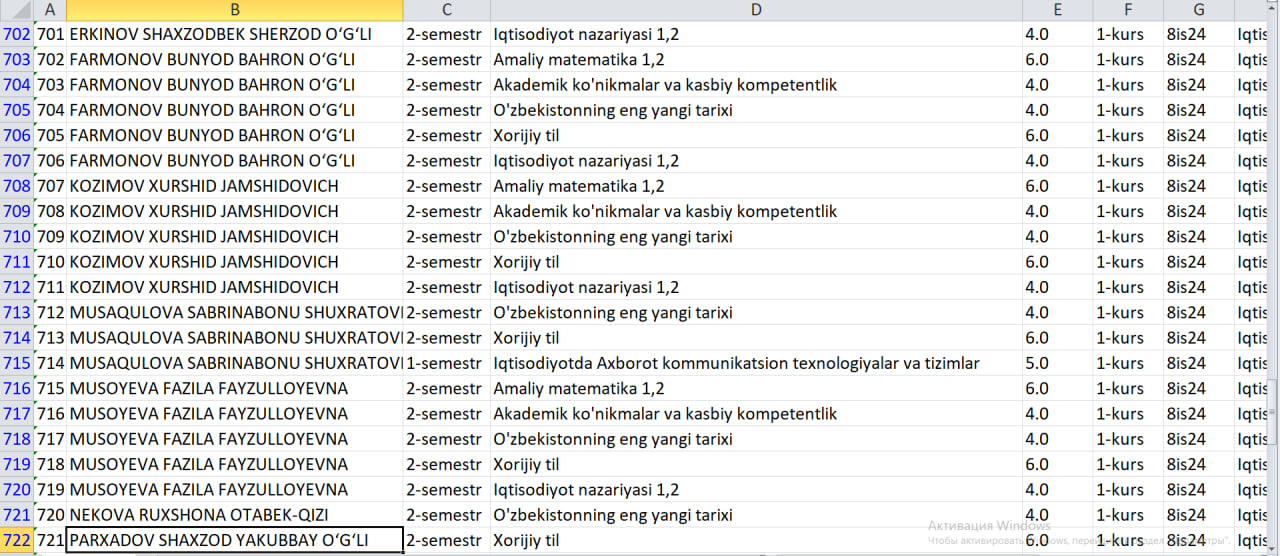Viewport: 1280px width, 556px height.
Task: Click cell NEKOVA RUXSHONA OTABEK-QIZI
Action: [235, 515]
